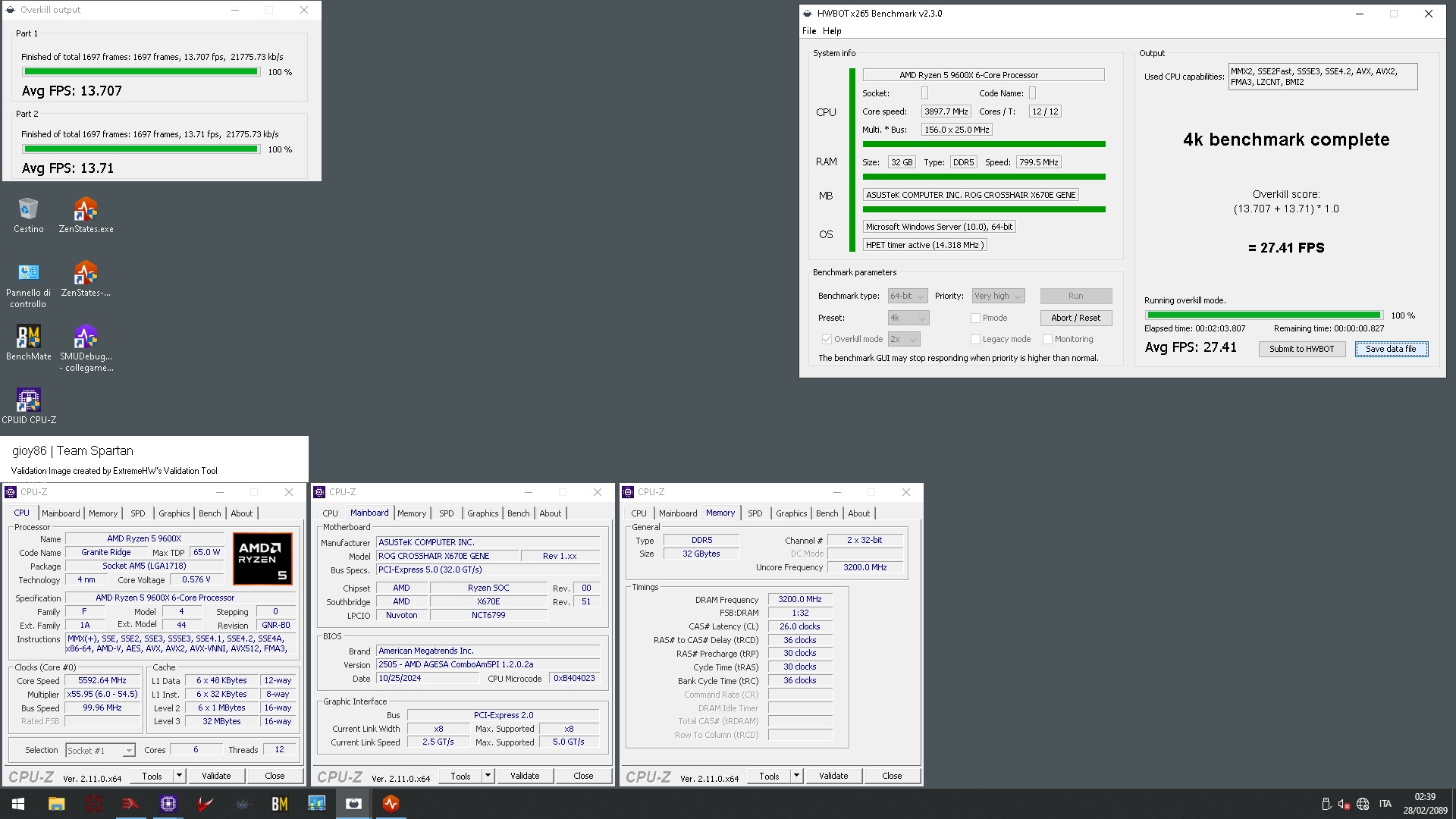Click the blue chart taskbar icon
The image size is (1456, 819).
click(x=316, y=804)
